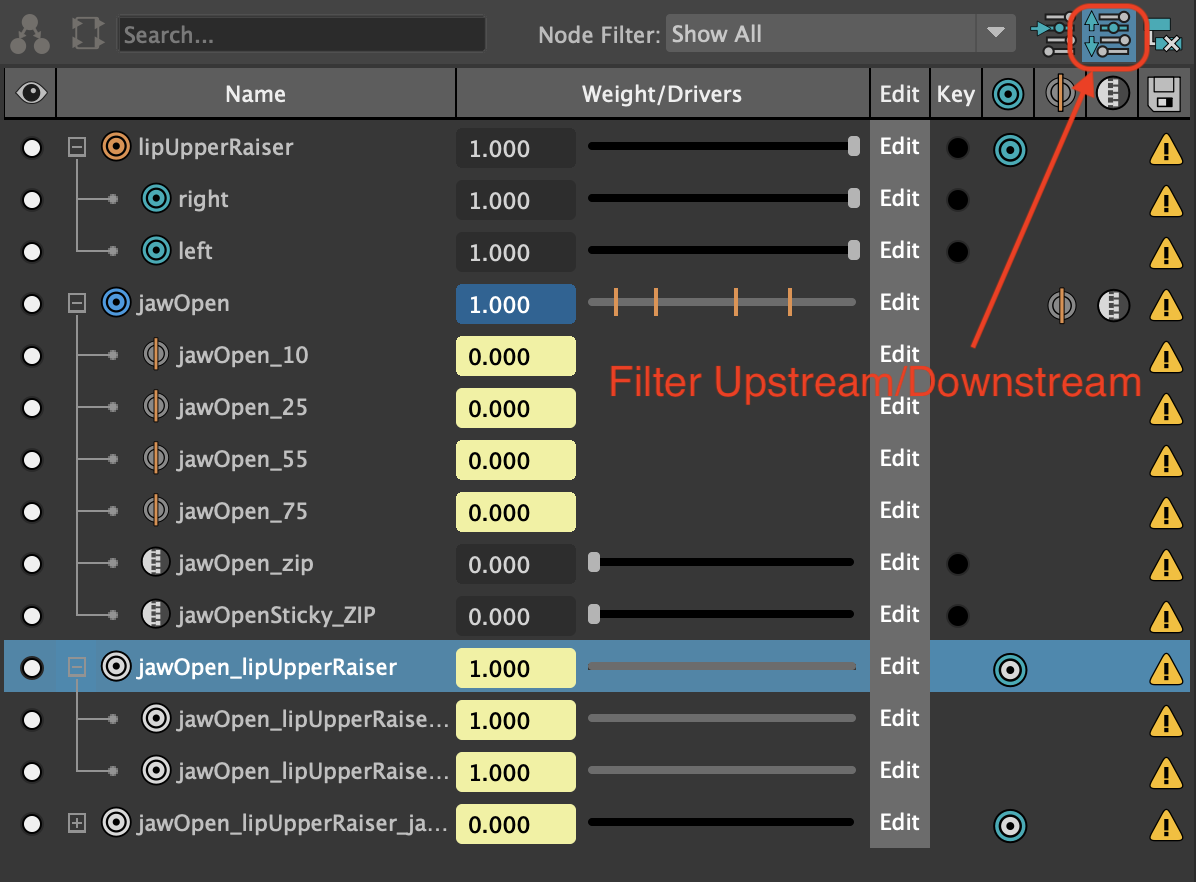Click jawOpen weight value field 1.000
1196x882 pixels.
point(516,304)
